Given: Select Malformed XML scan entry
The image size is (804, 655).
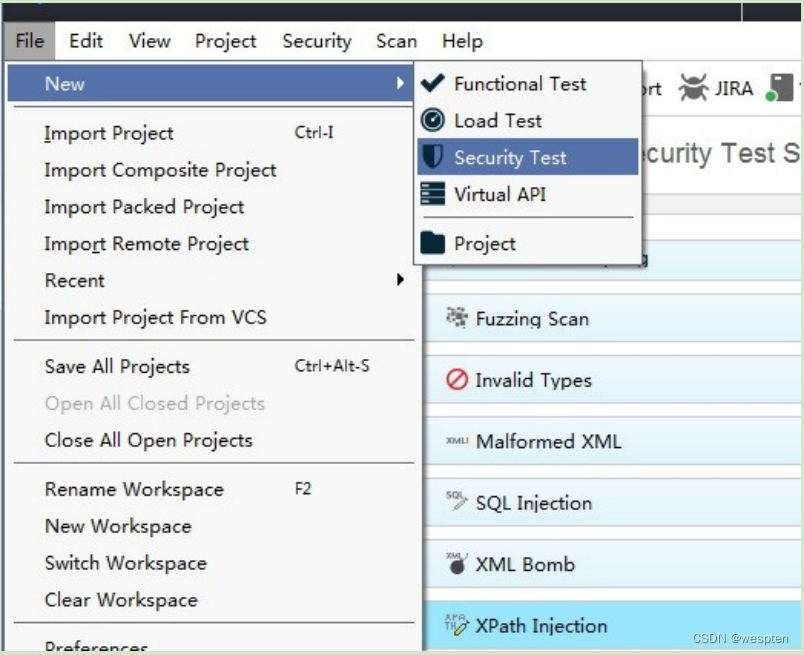Looking at the screenshot, I should (548, 441).
